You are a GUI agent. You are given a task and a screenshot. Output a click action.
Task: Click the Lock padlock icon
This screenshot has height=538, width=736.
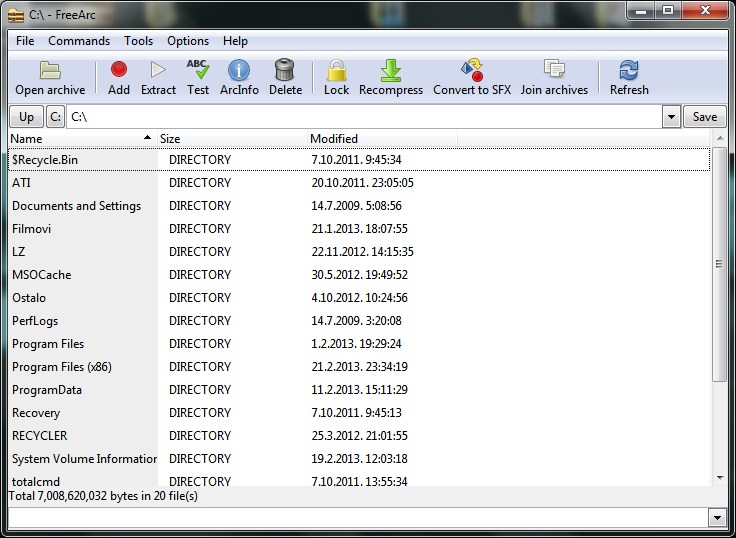[x=336, y=70]
